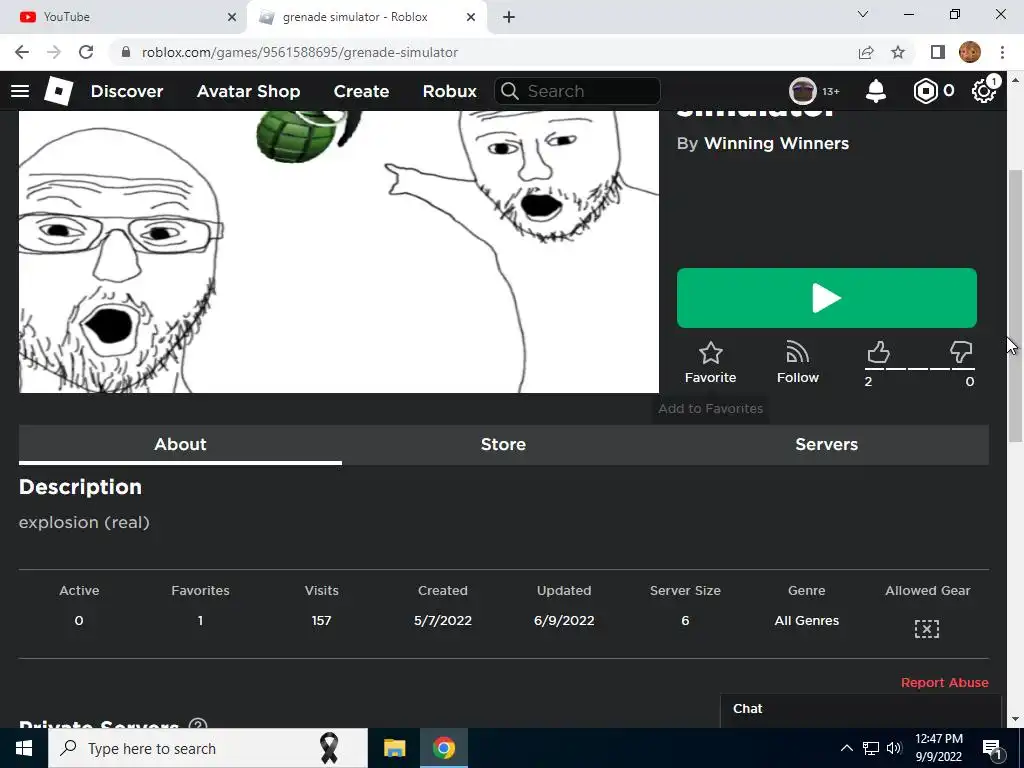Viewport: 1024px width, 768px height.
Task: Click the page vertical scrollbar
Action: [1015, 306]
